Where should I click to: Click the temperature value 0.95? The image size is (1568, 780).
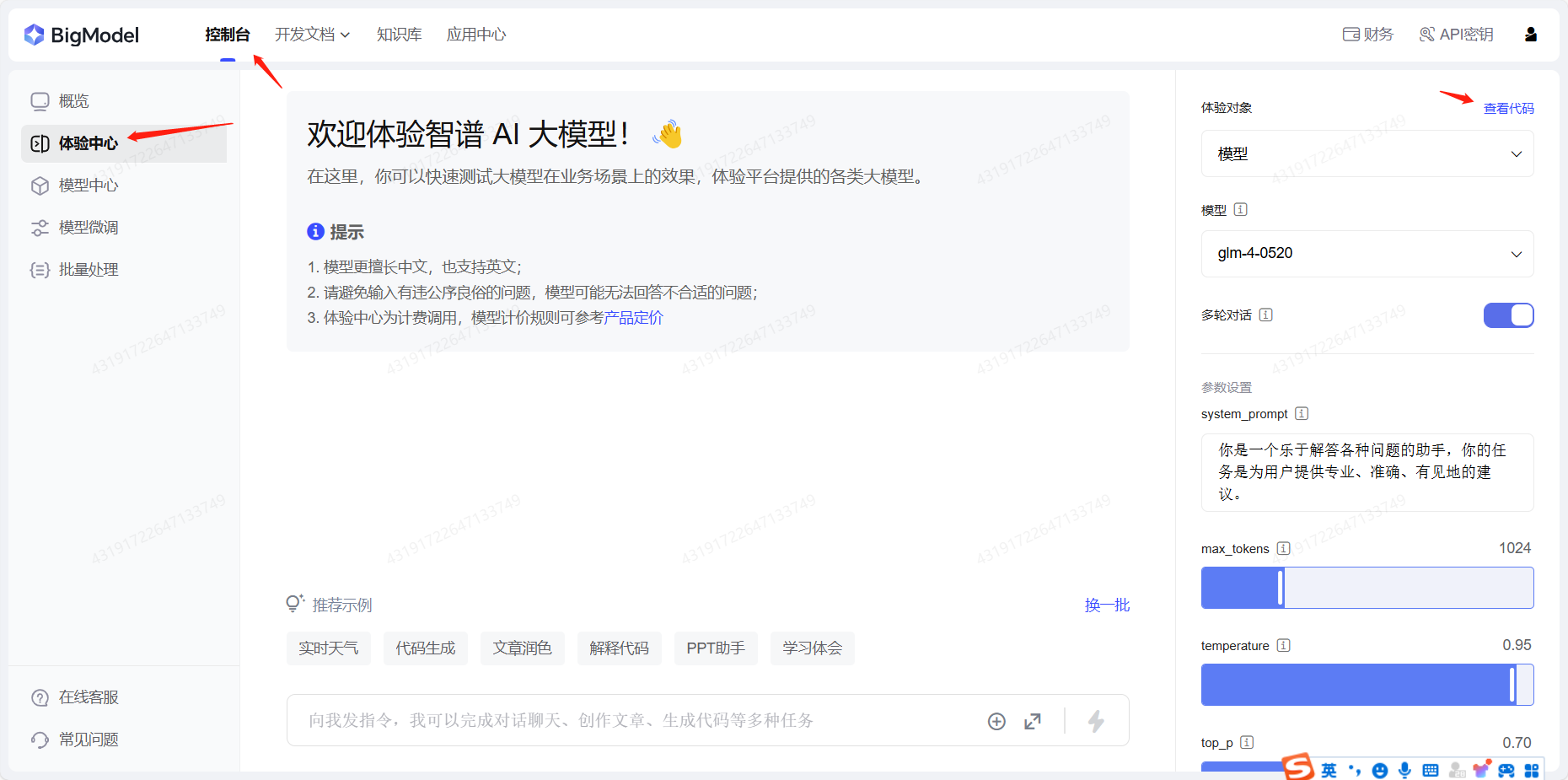(x=1517, y=645)
